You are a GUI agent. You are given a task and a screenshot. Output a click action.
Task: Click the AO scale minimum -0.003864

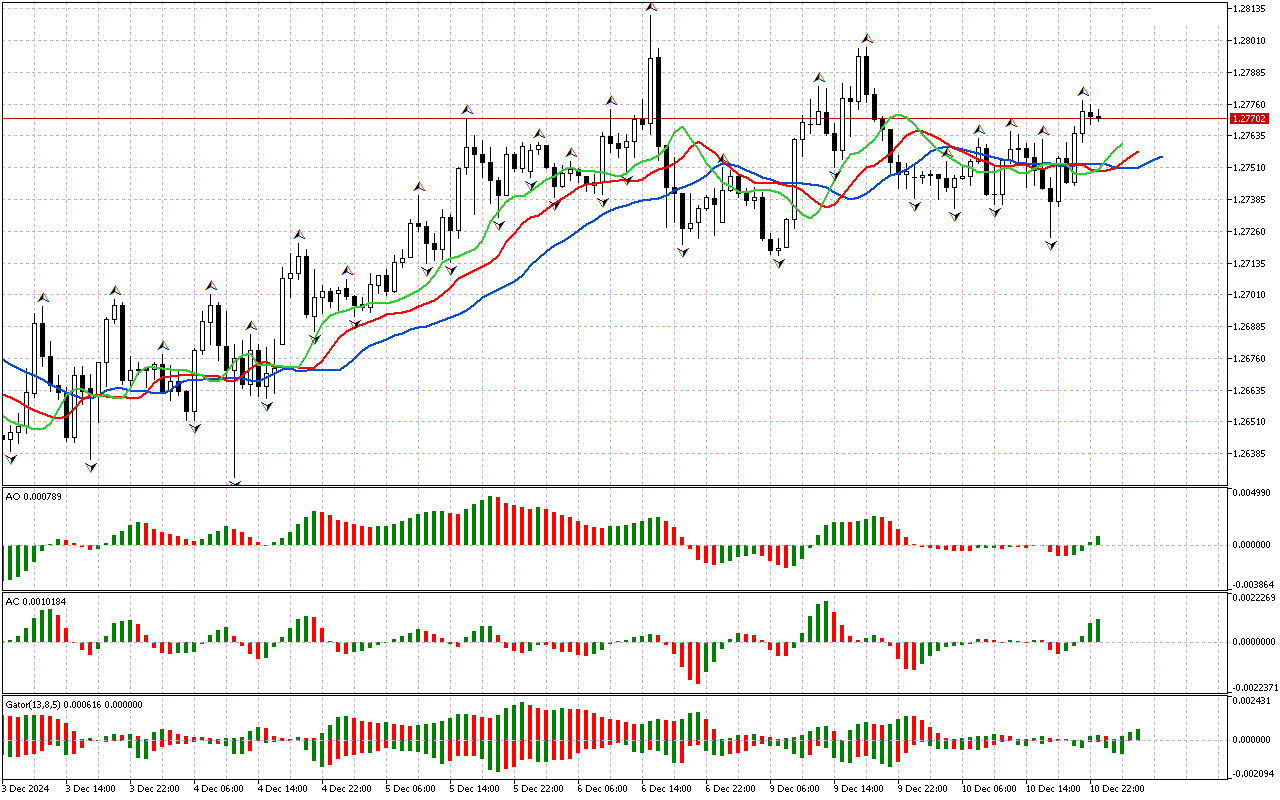point(1253,583)
